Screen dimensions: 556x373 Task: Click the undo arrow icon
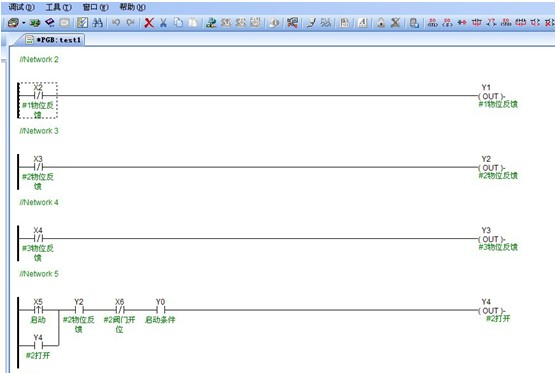[x=116, y=23]
